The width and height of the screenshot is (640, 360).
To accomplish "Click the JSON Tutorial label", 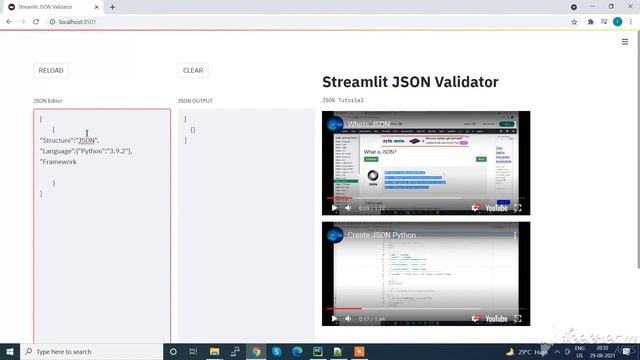I will tap(342, 100).
